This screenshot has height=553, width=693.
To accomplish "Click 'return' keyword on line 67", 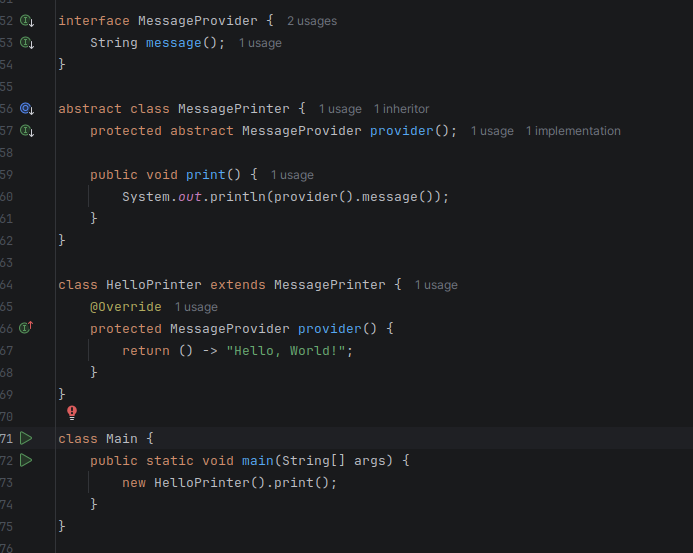I will coord(146,351).
